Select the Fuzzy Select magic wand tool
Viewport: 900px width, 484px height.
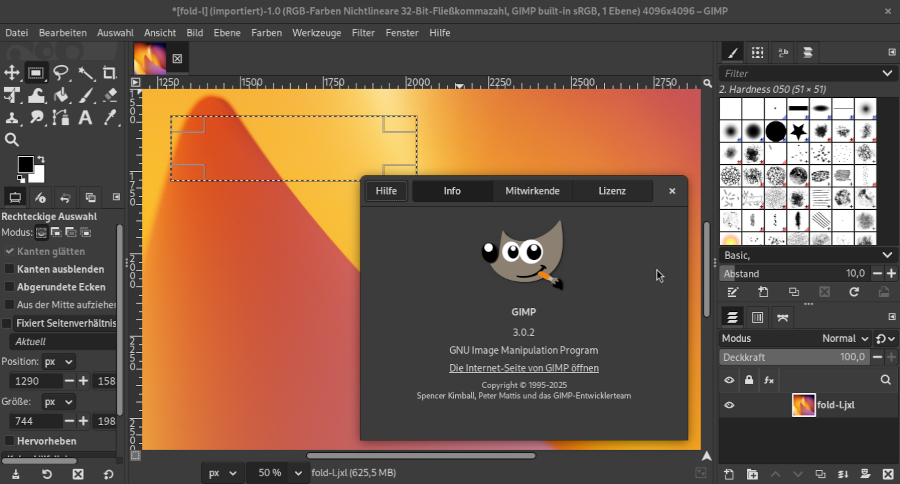point(86,73)
